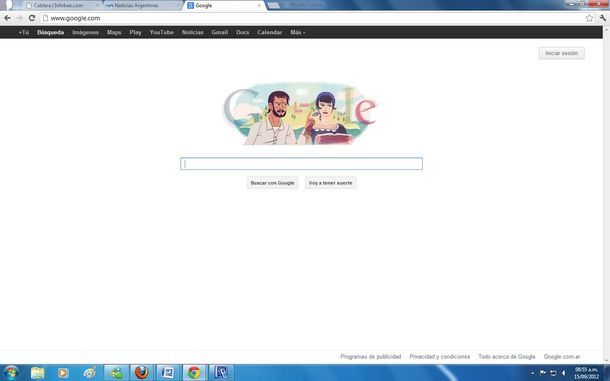Viewport: 610px width, 381px height.
Task: Open Imágenes in the Google bar
Action: 85,32
